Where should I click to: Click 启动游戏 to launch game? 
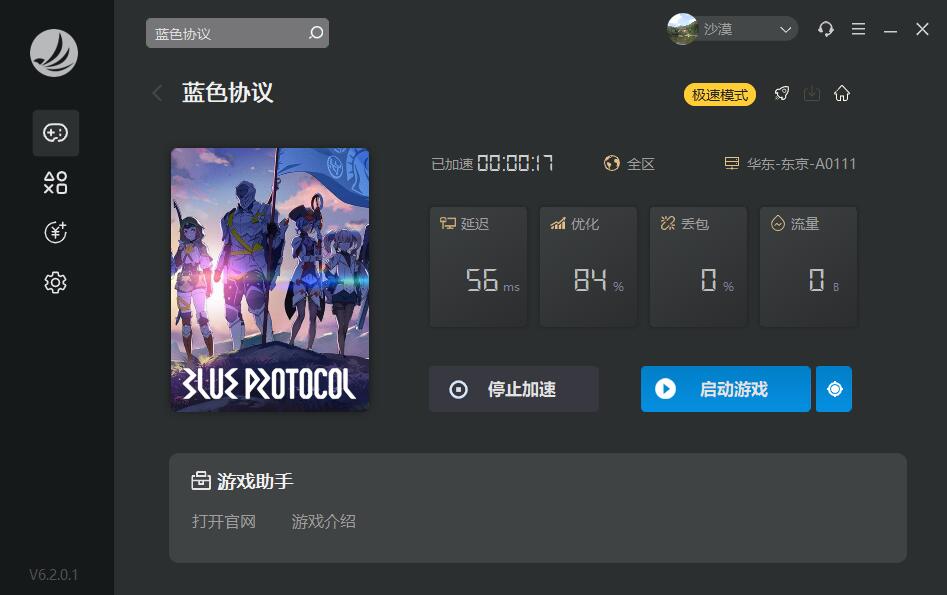[x=726, y=389]
